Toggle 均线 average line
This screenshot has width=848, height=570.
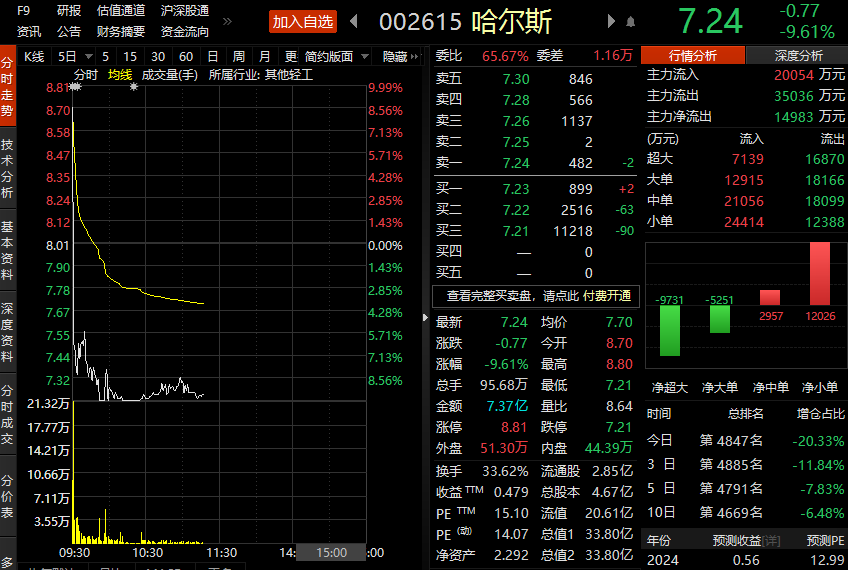(120, 75)
